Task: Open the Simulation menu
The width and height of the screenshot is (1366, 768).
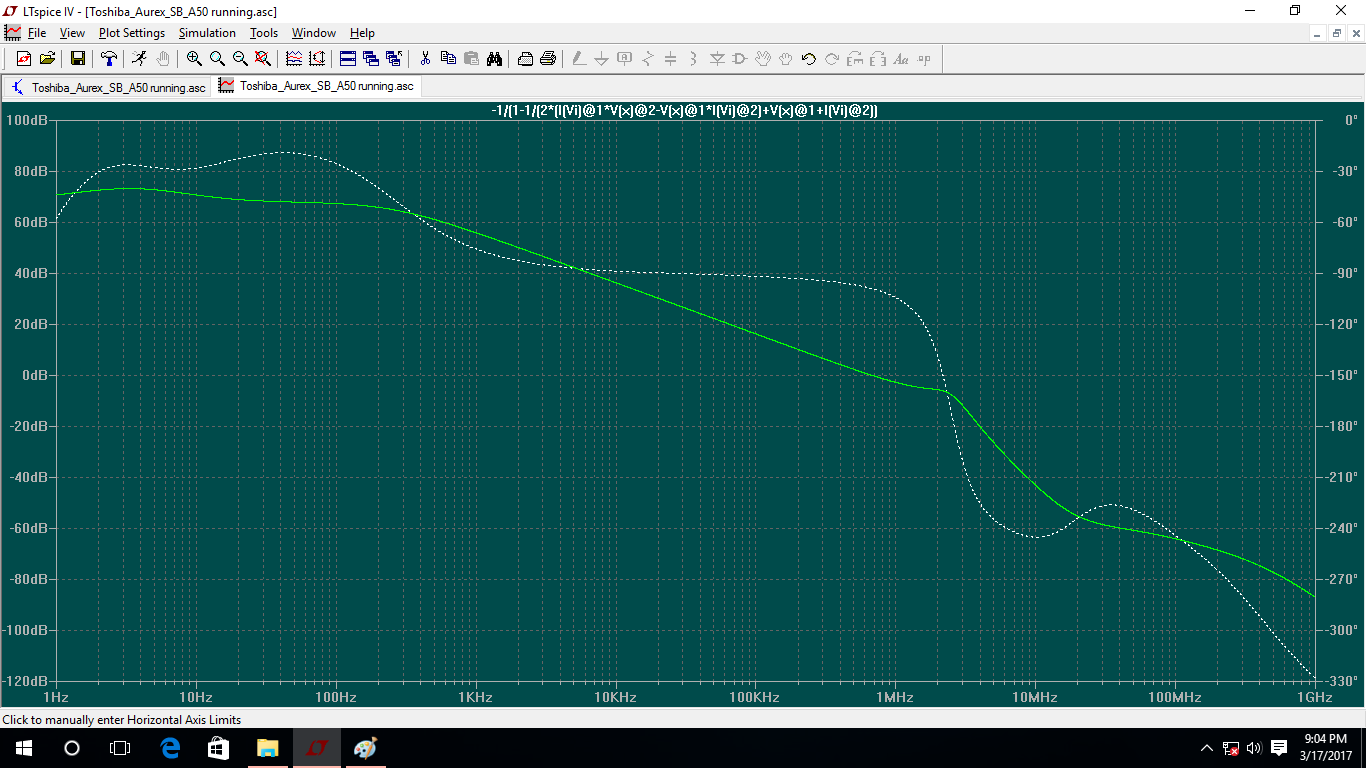Action: coord(207,33)
